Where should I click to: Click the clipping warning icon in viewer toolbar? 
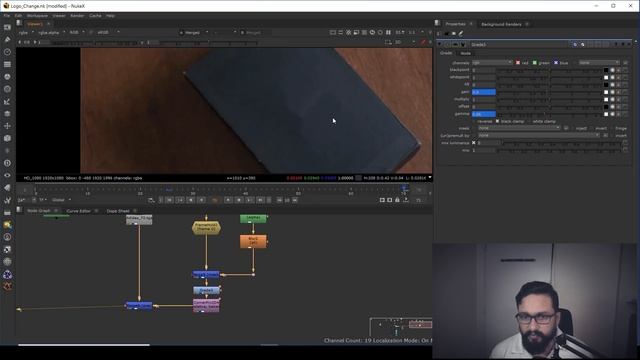coord(349,32)
